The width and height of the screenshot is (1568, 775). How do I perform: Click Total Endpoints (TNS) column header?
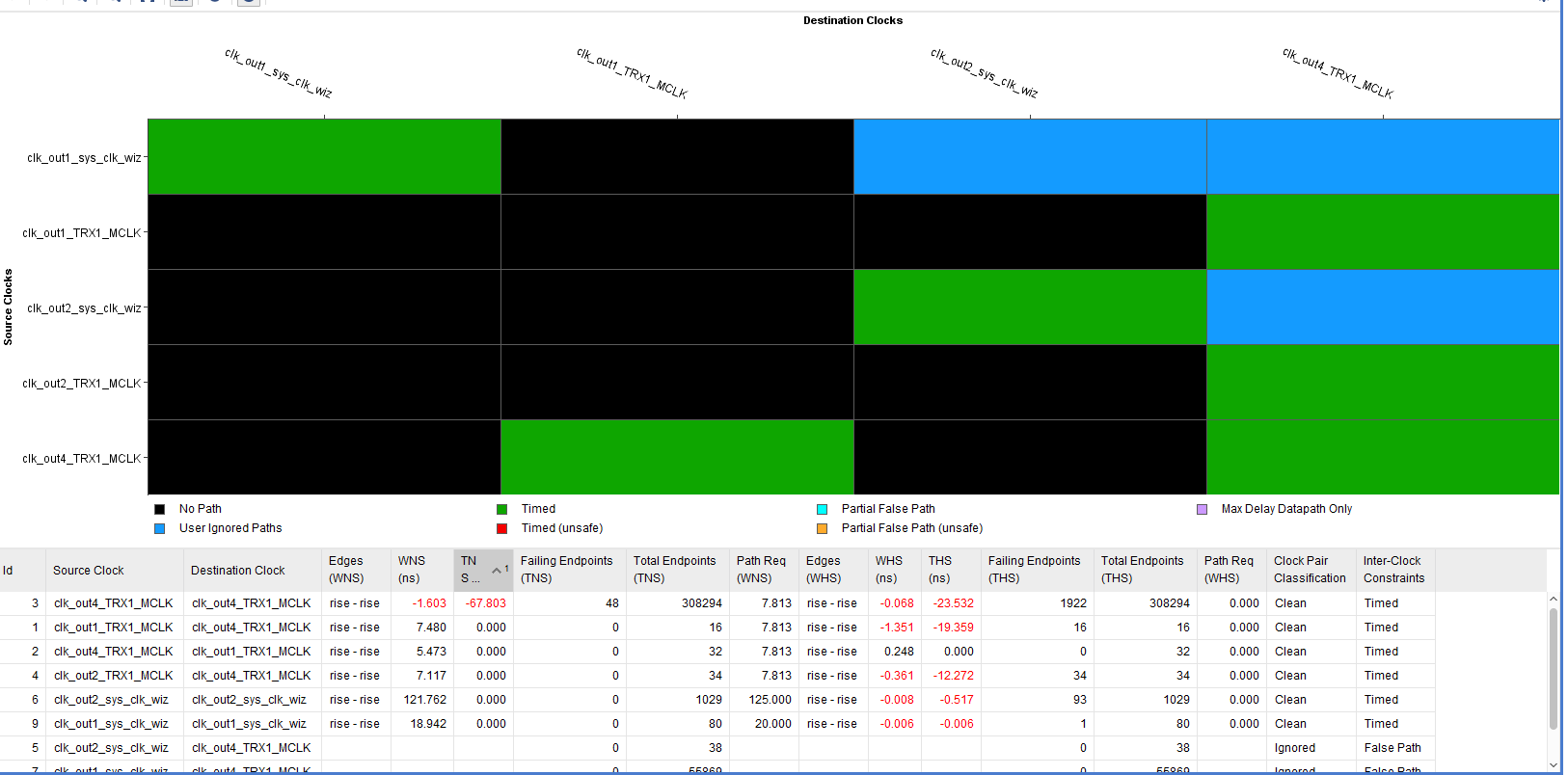[678, 570]
